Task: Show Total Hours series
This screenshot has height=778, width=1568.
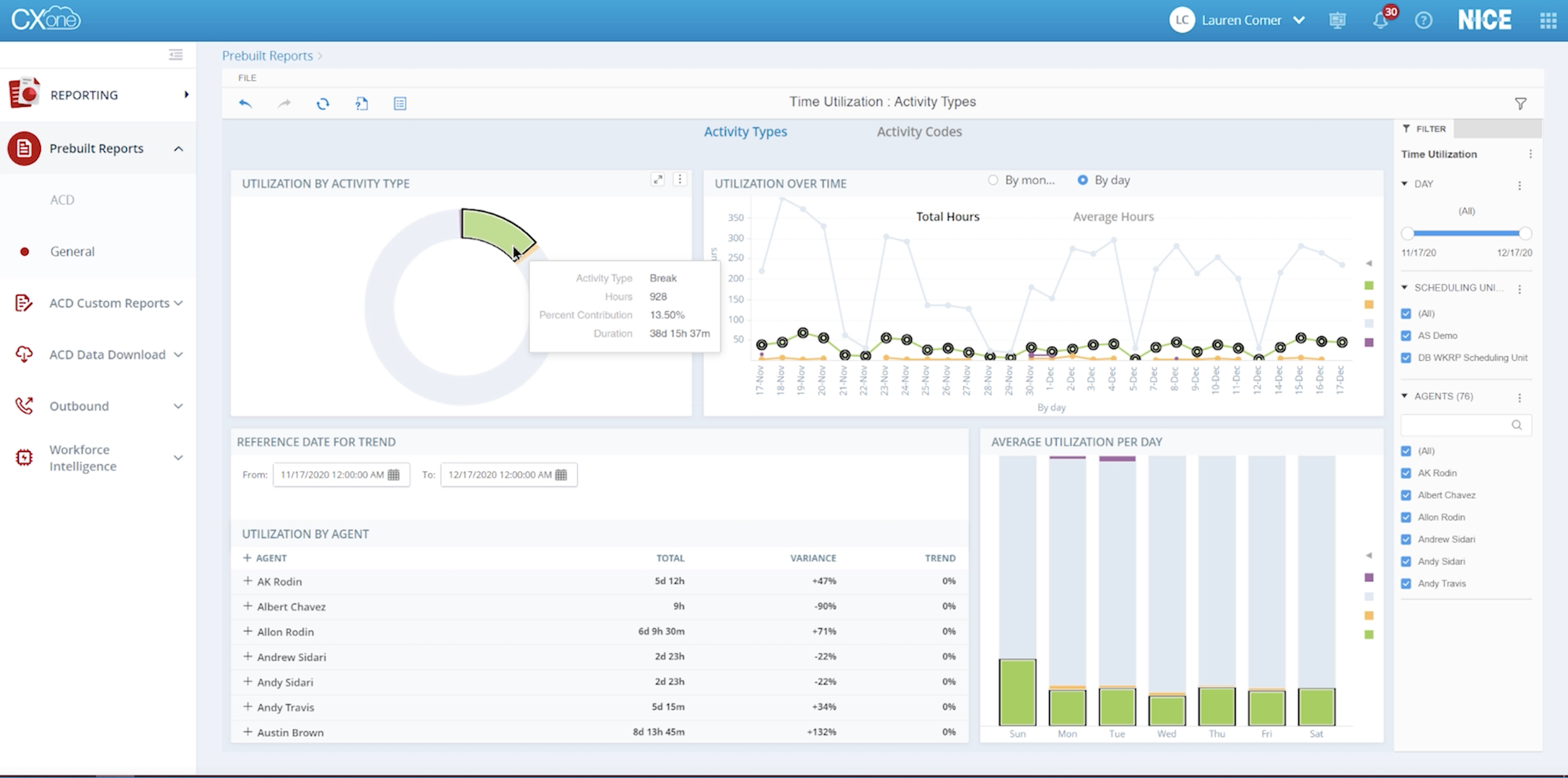Action: 948,216
